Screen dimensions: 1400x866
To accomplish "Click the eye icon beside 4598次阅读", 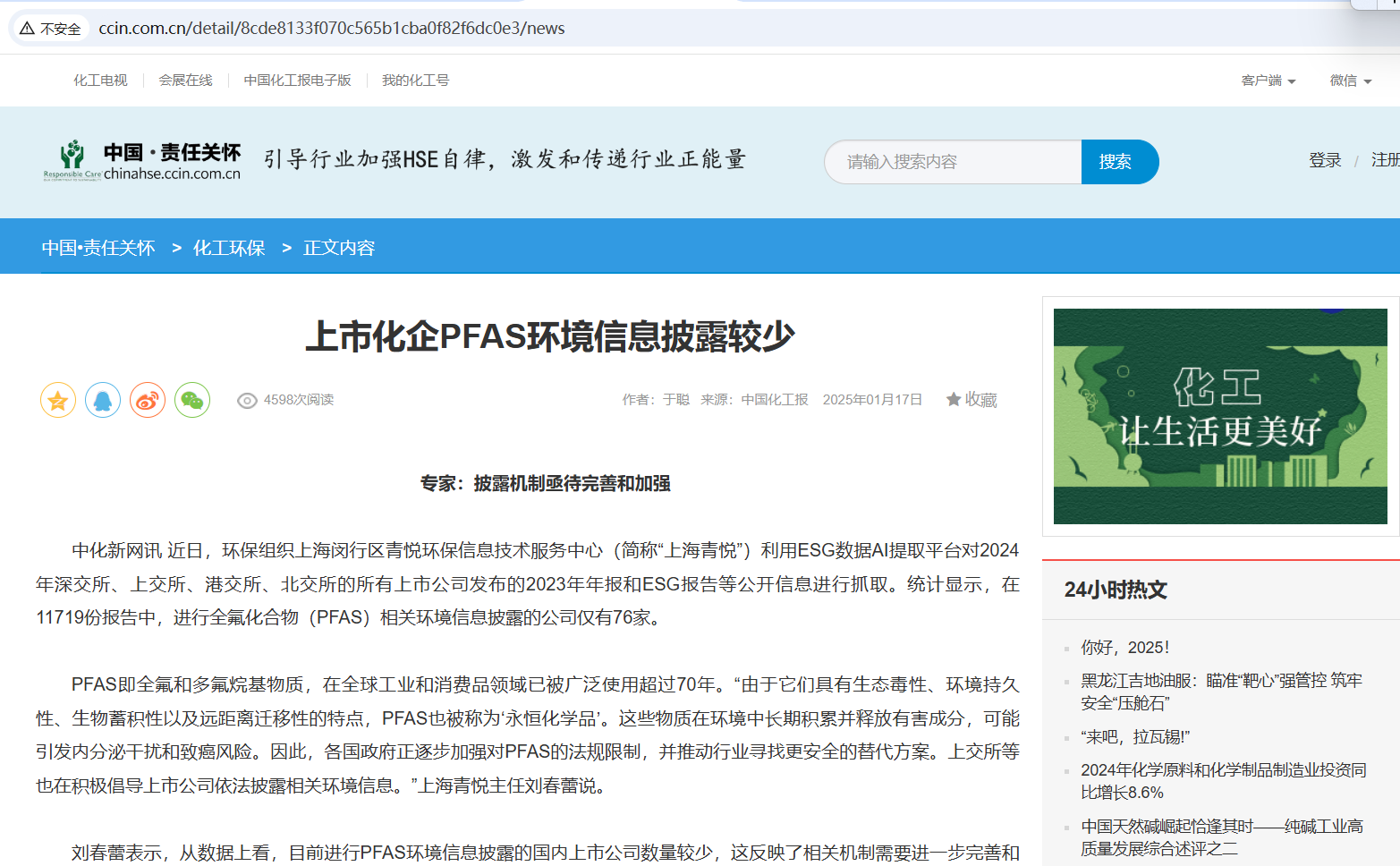I will 248,400.
